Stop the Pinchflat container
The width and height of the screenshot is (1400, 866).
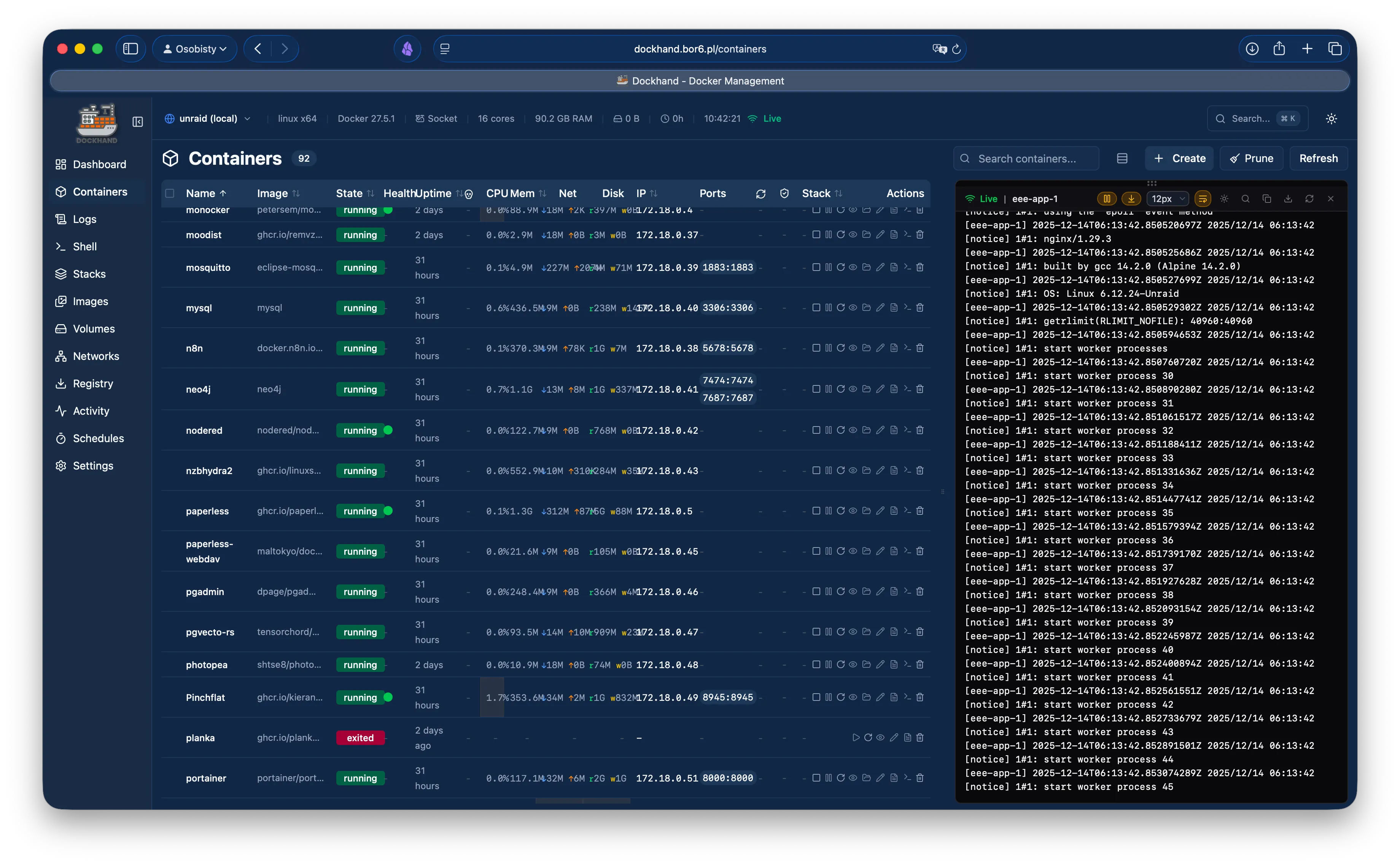(x=816, y=697)
